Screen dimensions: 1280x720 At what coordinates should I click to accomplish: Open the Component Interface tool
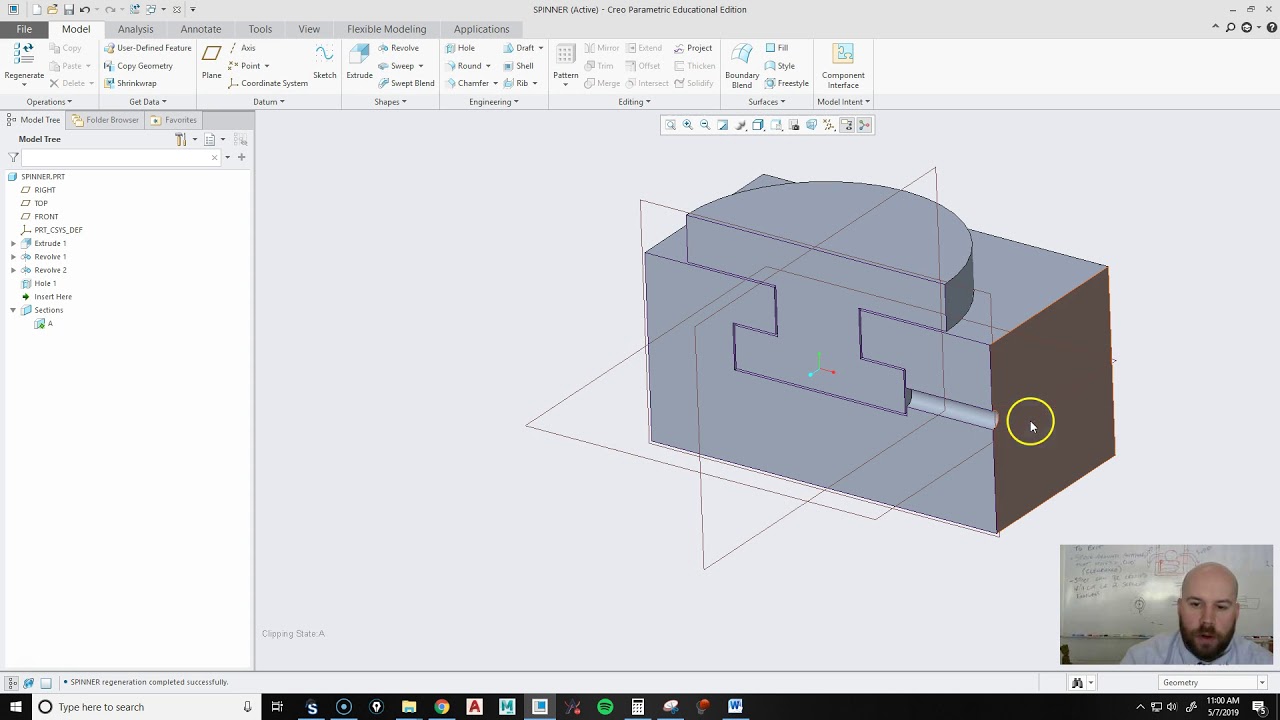click(843, 66)
